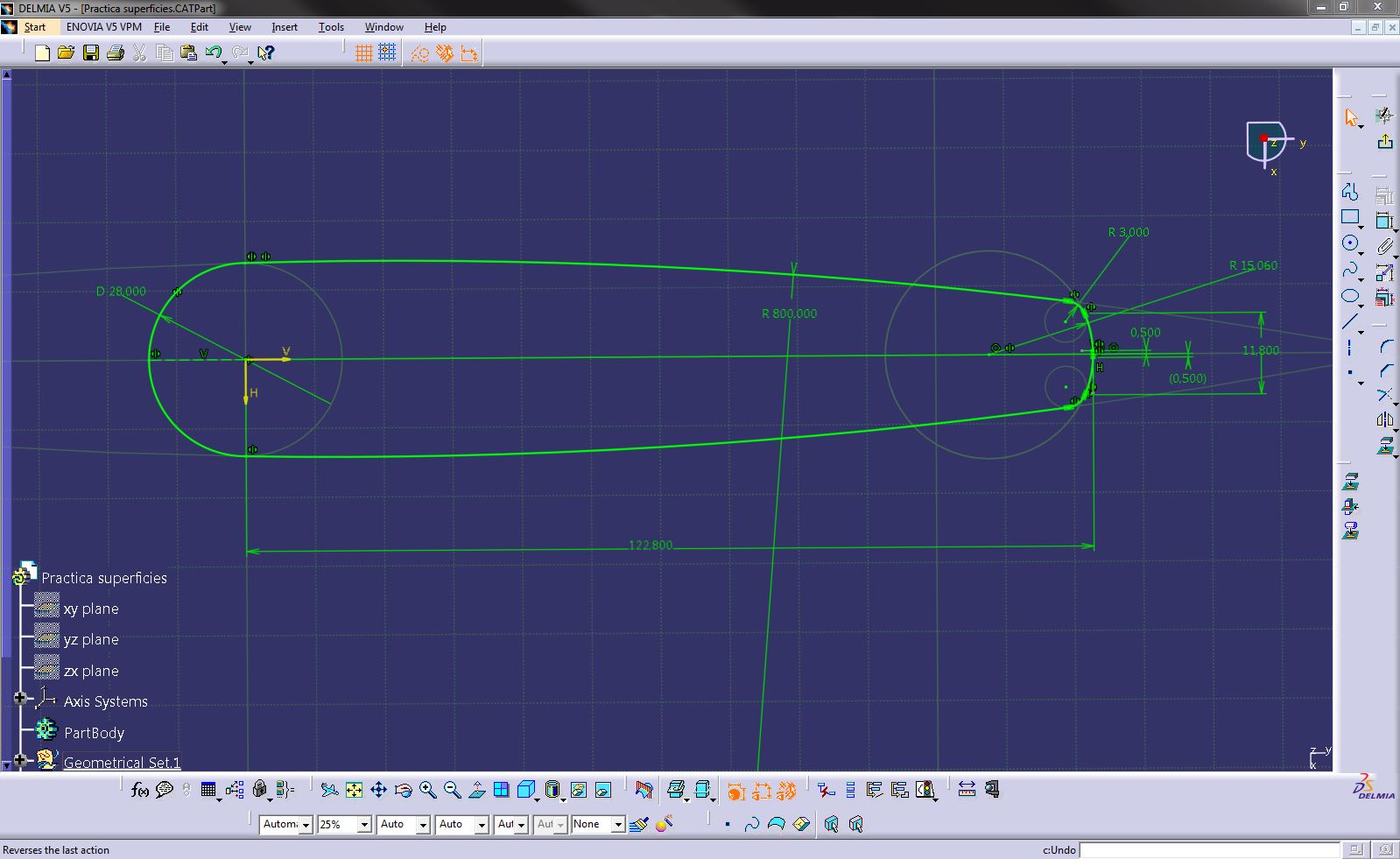Save the part with the floppy icon
1400x859 pixels.
pos(90,53)
